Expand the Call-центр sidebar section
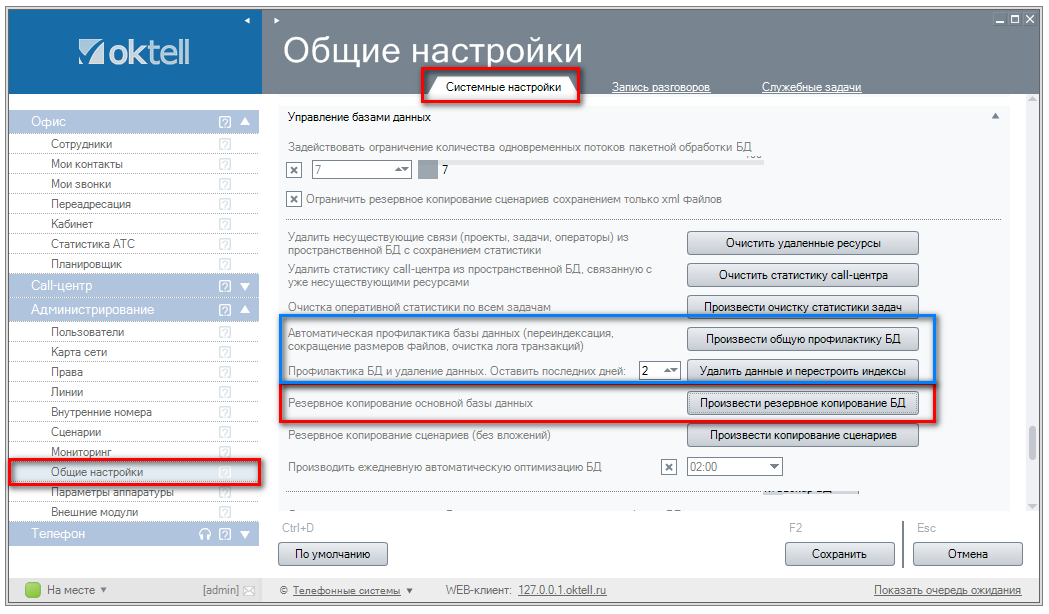 click(245, 287)
